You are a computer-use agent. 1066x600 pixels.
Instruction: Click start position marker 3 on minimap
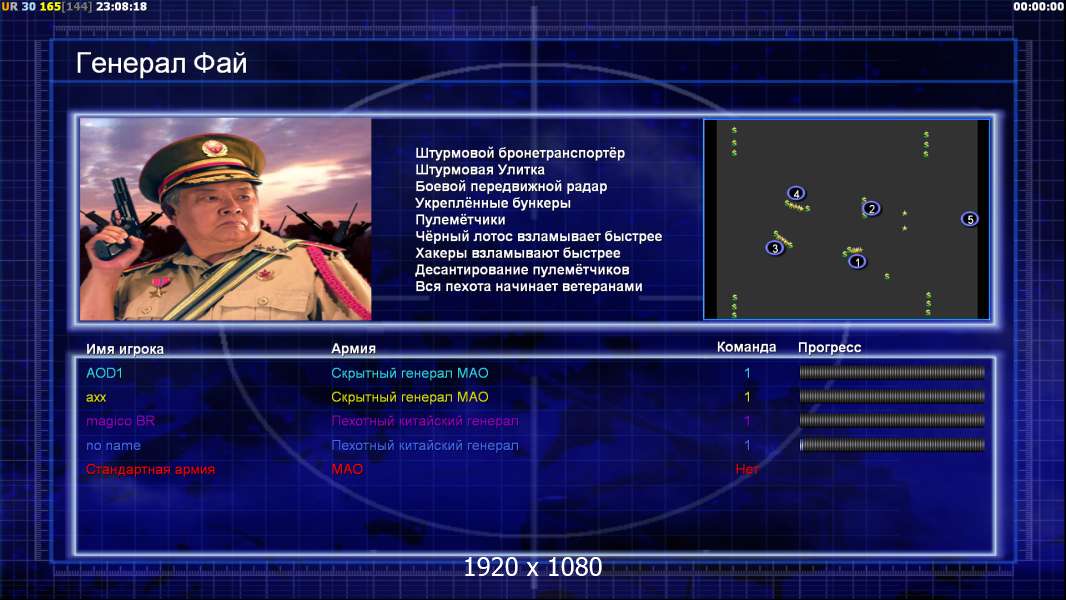coord(774,248)
